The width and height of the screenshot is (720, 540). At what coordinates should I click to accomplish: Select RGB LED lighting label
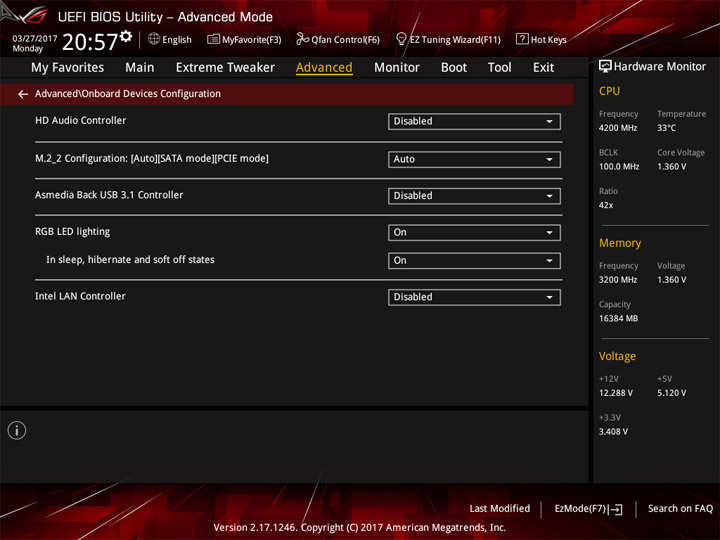click(73, 231)
